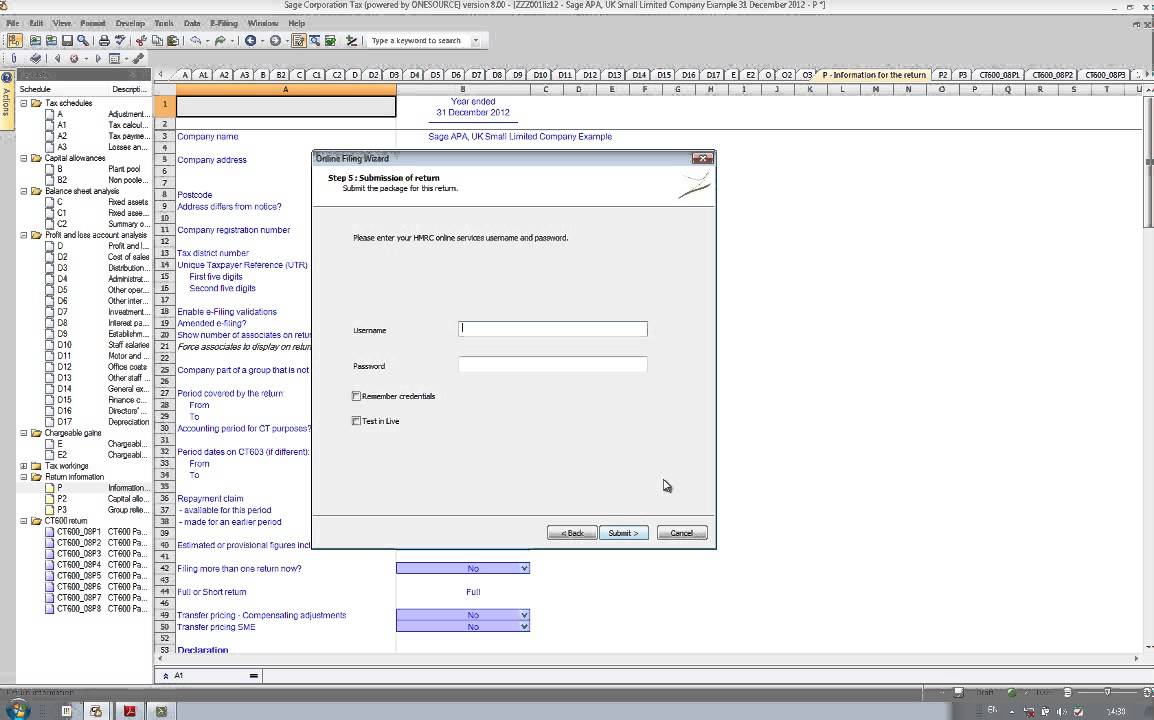Screen dimensions: 1154x720
Task: Click the schedule navigator icon at toolbar start
Action: tap(15, 40)
